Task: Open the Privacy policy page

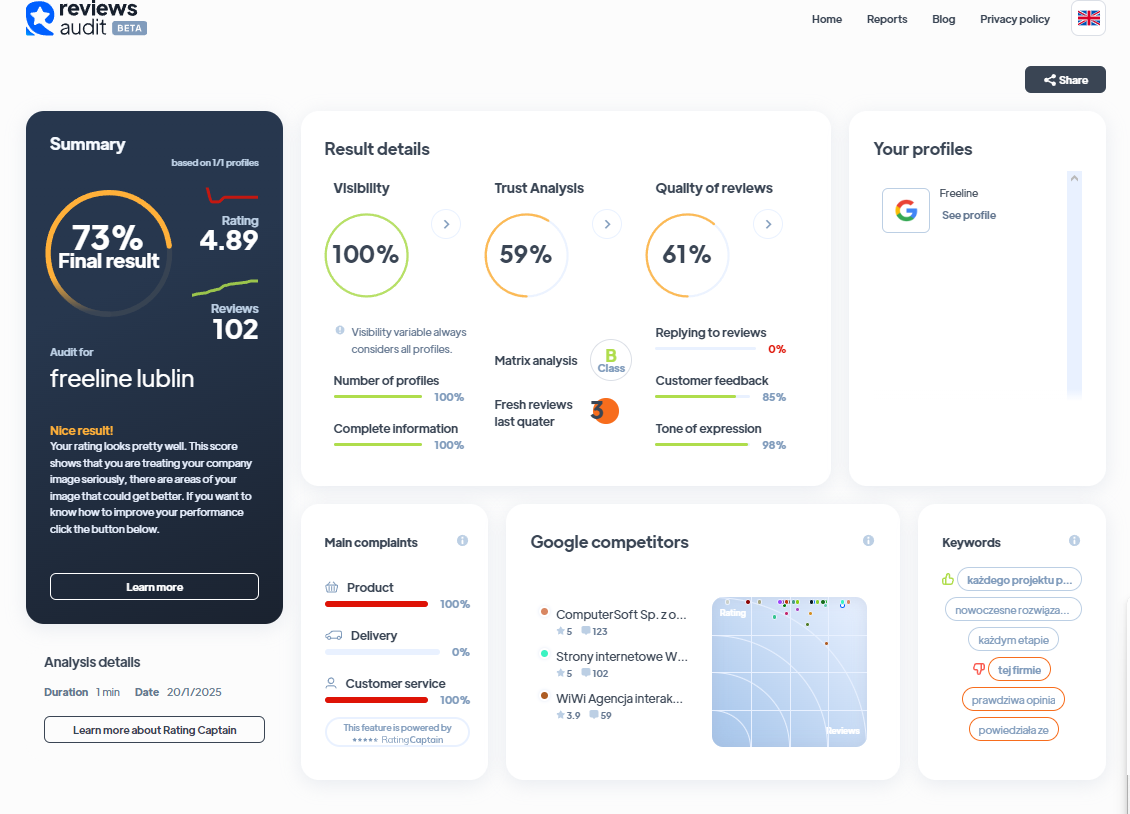Action: 1015,19
